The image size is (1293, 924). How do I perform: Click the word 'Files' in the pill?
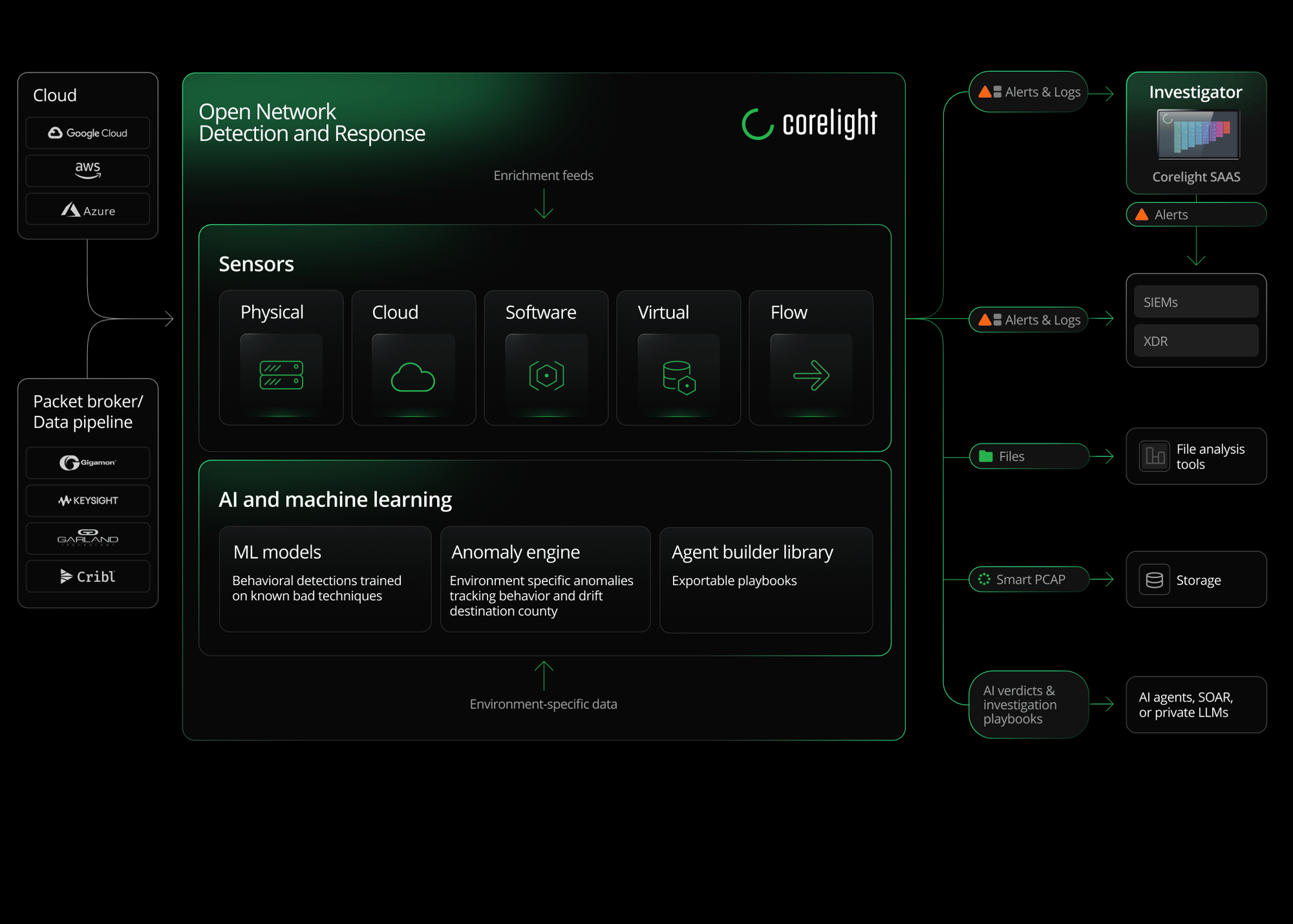[1012, 457]
